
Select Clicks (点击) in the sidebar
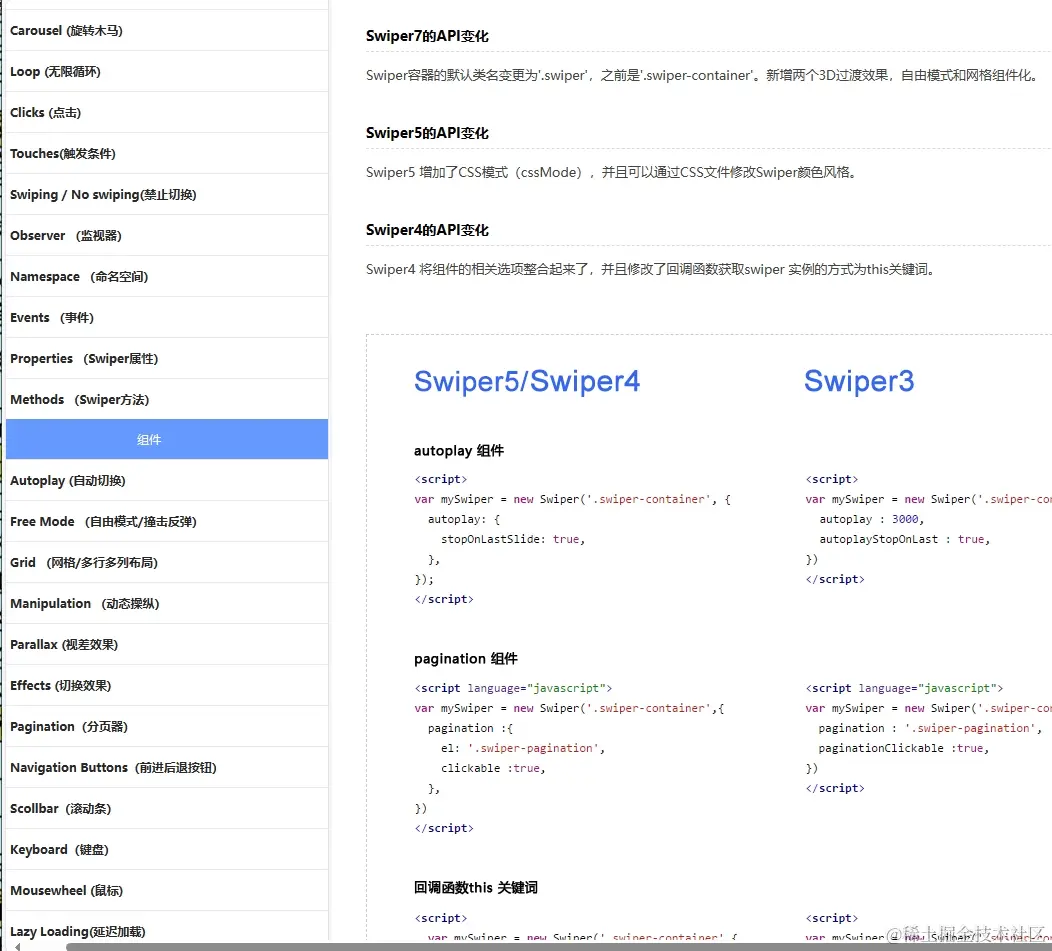166,112
